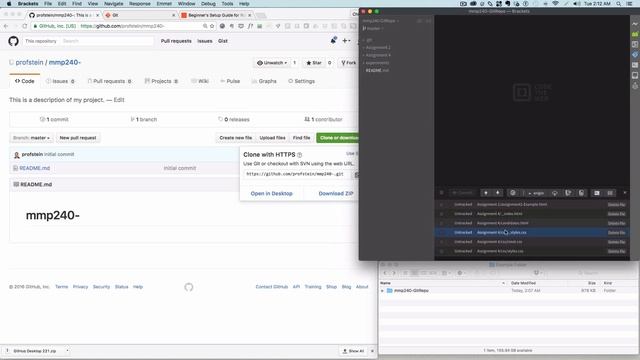The height and width of the screenshot is (360, 640).
Task: Copy clone URL with clipboard icon
Action: click(356, 174)
